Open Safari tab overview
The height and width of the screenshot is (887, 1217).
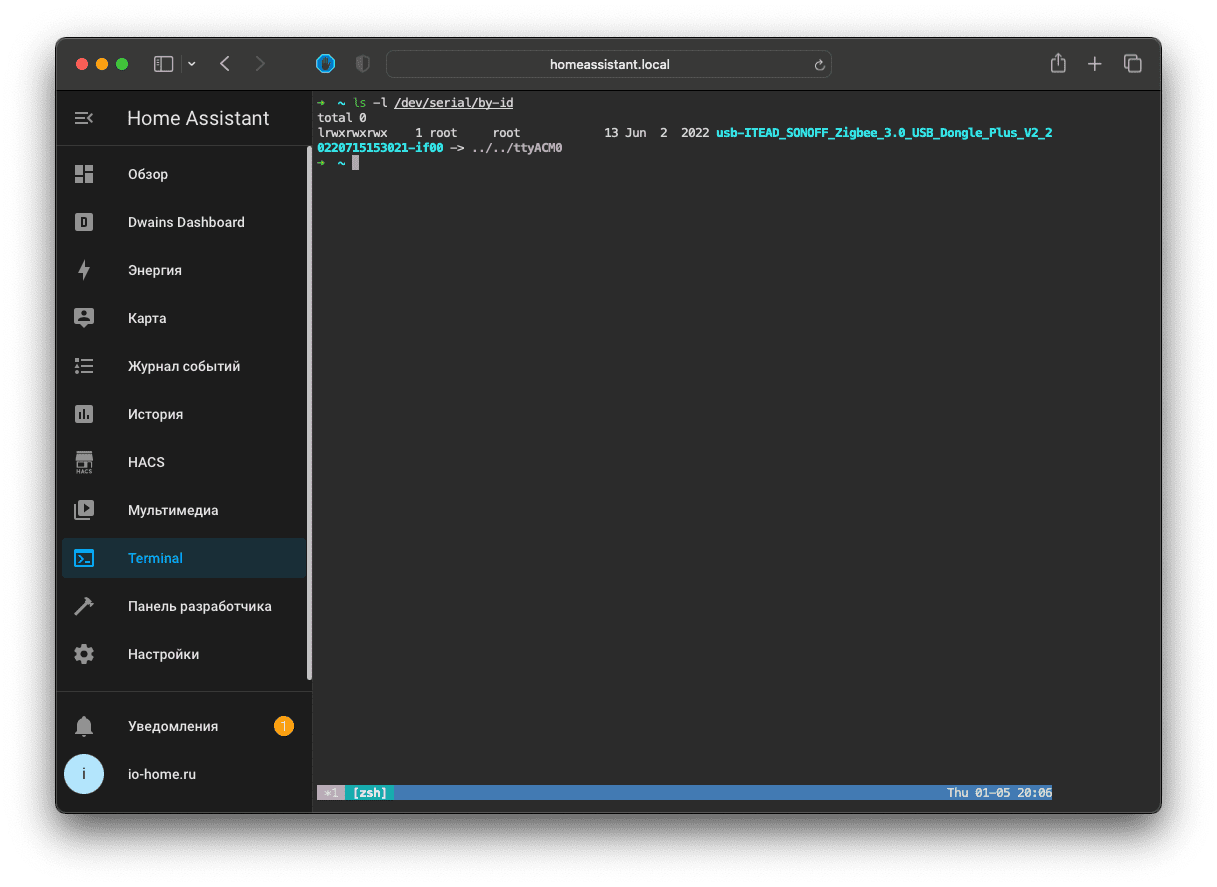click(1132, 64)
